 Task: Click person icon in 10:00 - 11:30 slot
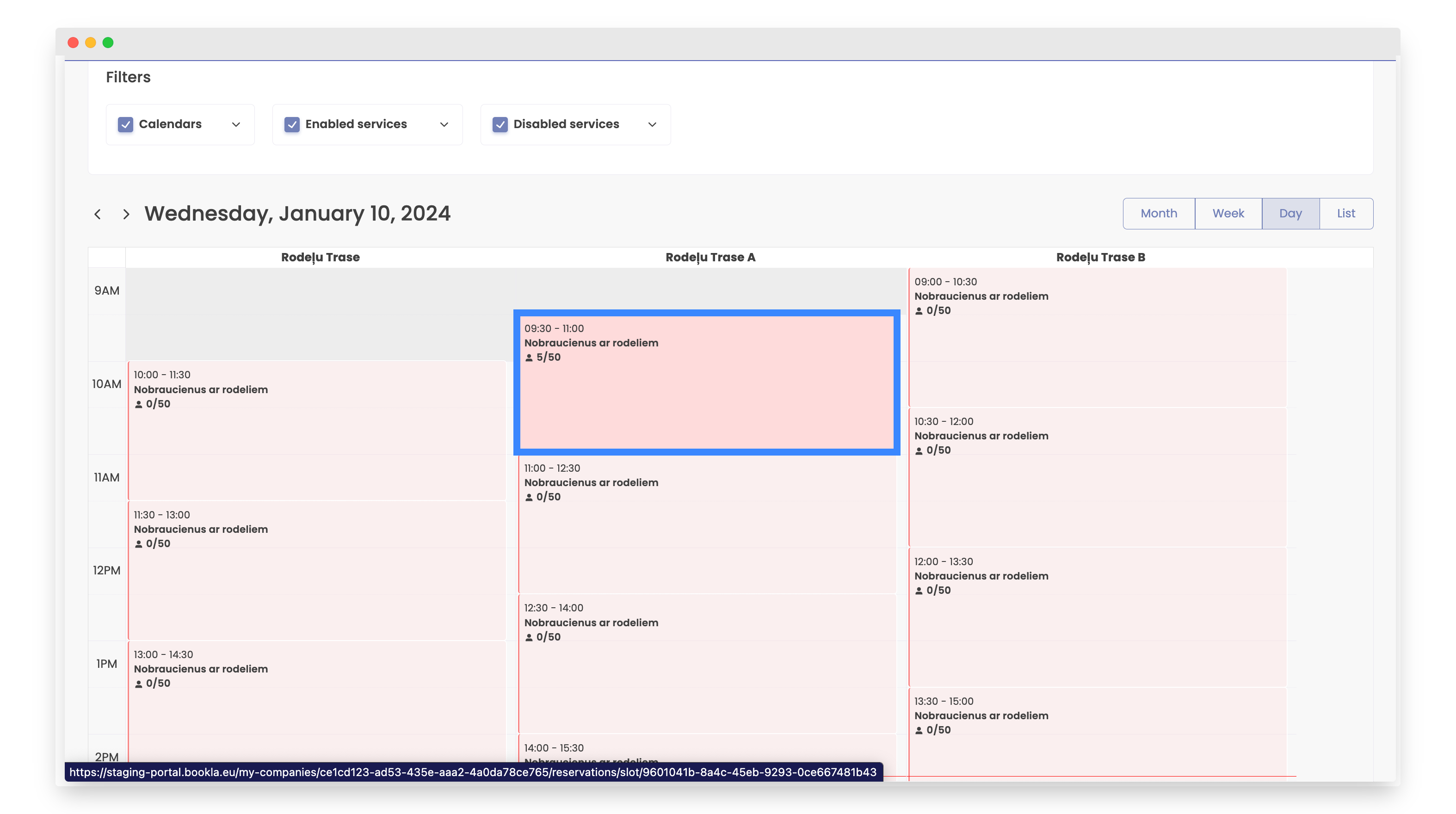(x=138, y=404)
